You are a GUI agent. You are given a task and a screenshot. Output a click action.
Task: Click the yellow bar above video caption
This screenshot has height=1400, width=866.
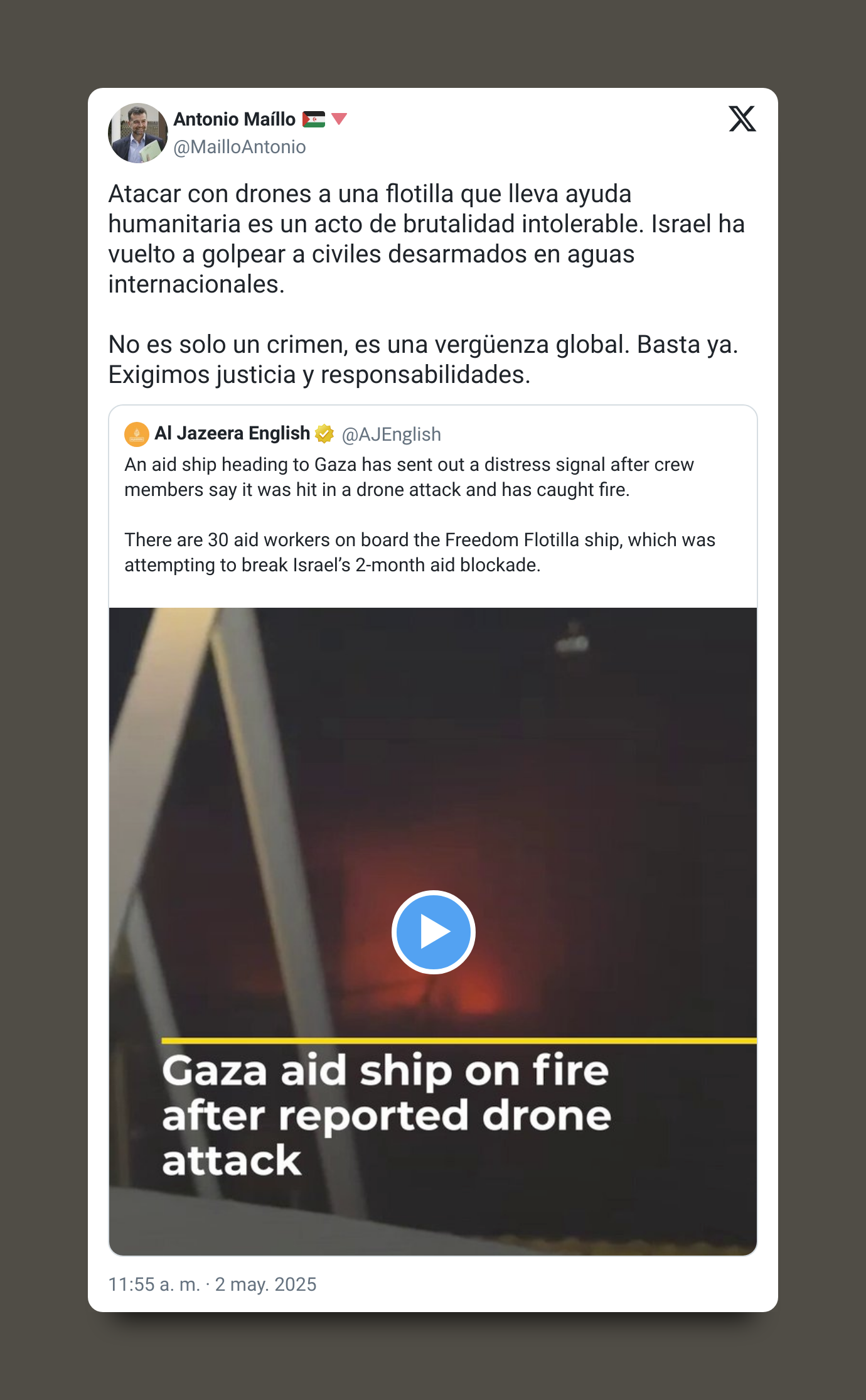[459, 1041]
